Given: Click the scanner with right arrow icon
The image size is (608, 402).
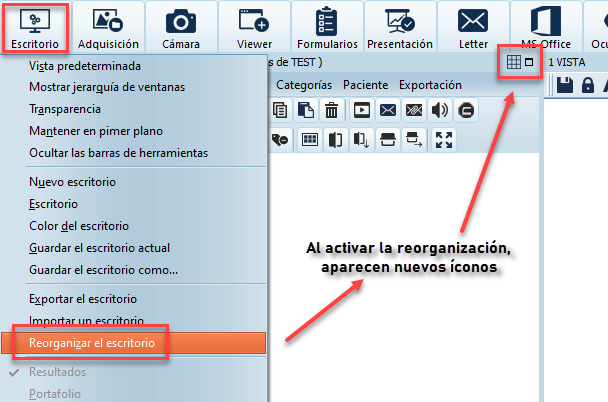Looking at the screenshot, I should click(x=414, y=140).
